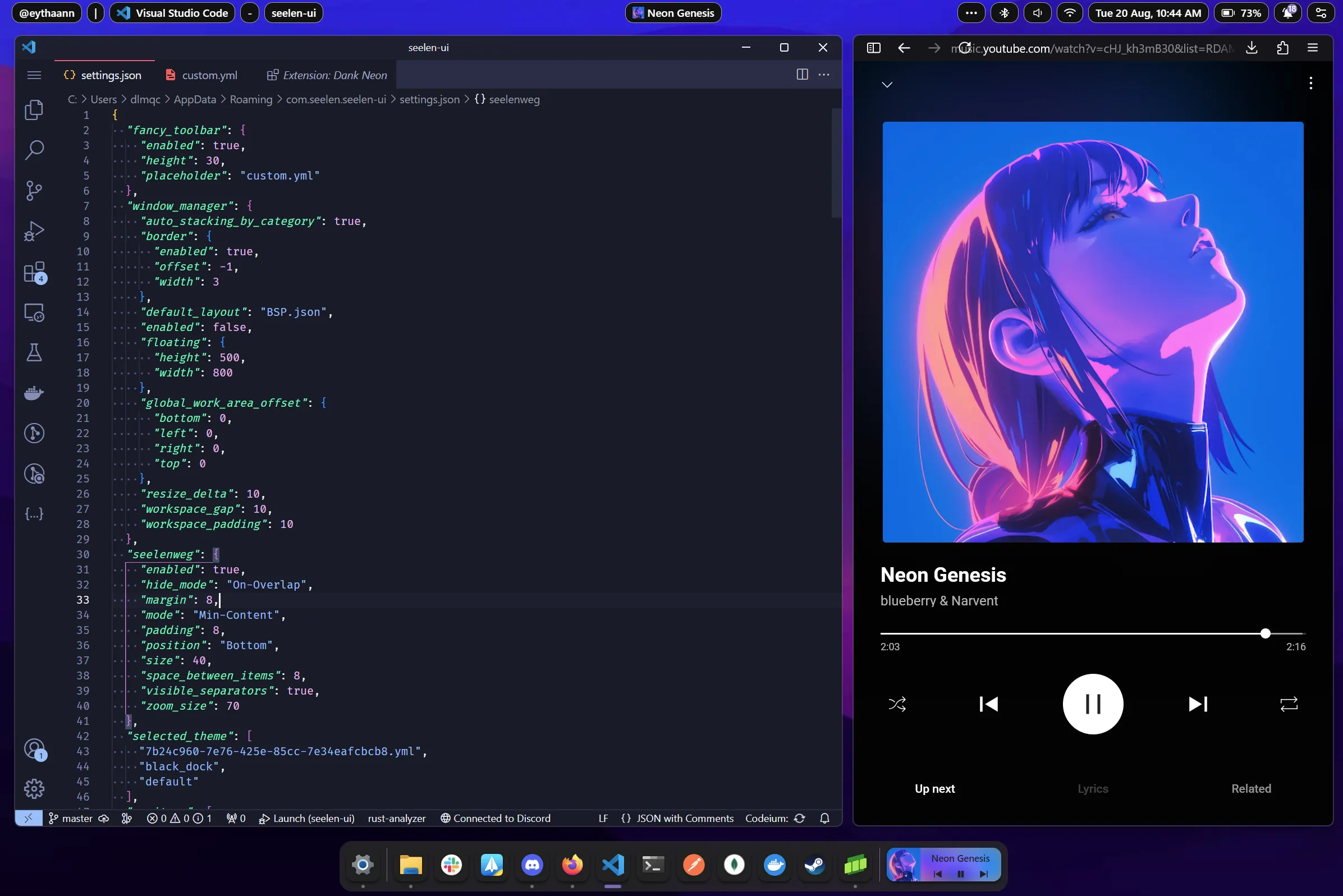Click the master branch in status bar
1343x896 pixels.
click(x=76, y=818)
